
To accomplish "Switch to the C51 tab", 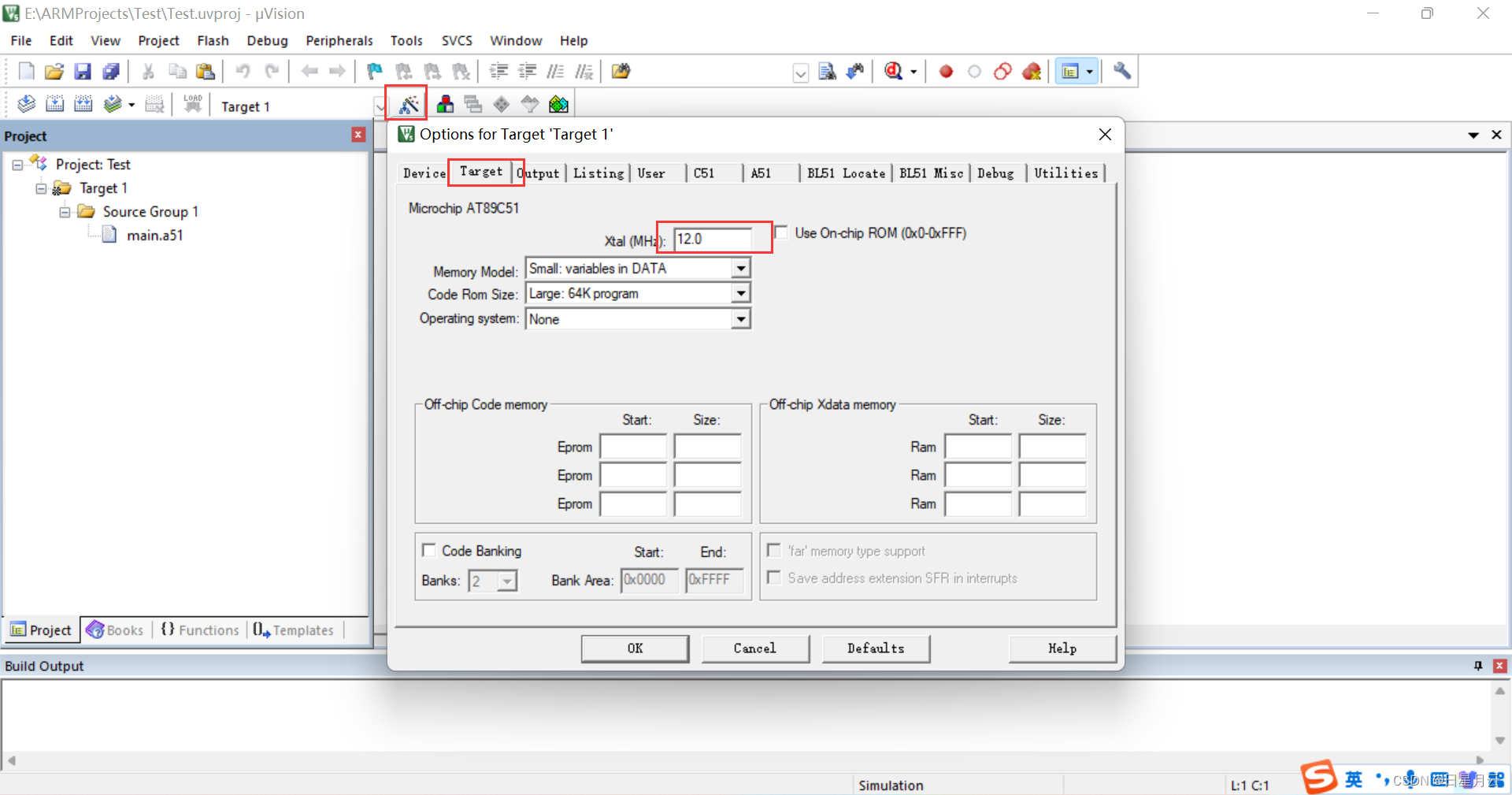I will click(704, 173).
